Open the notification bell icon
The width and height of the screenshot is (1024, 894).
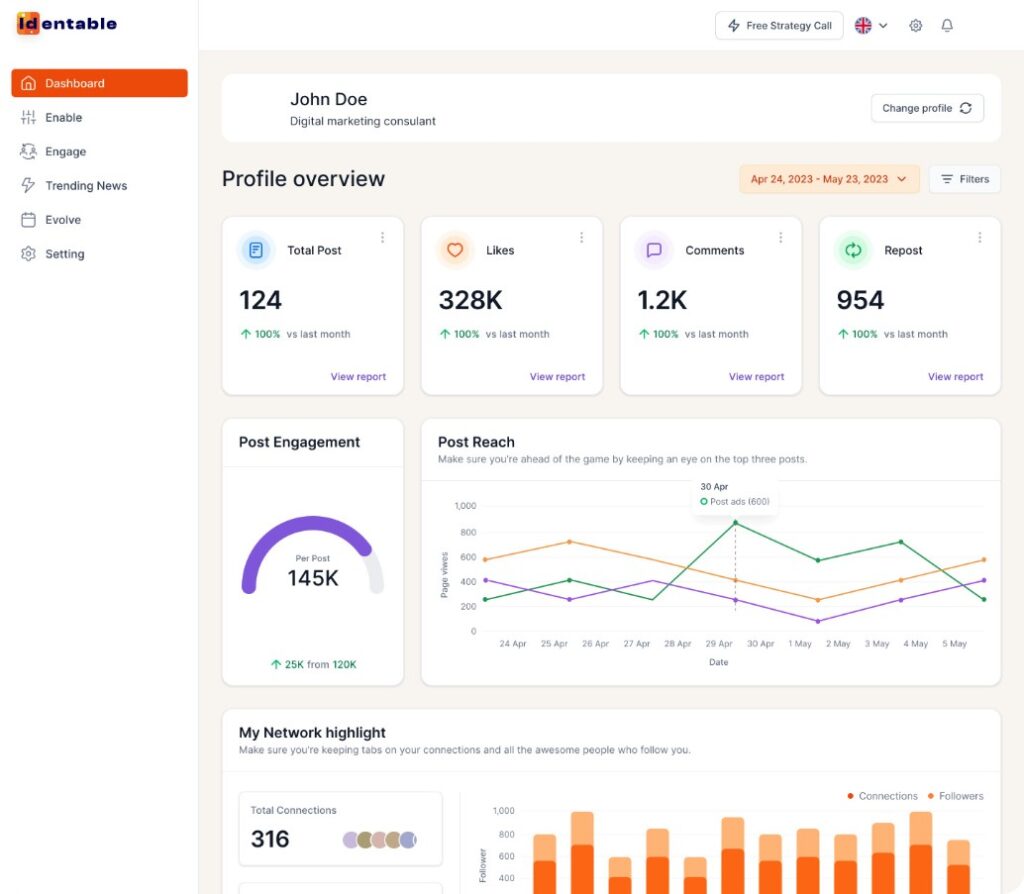click(x=947, y=25)
